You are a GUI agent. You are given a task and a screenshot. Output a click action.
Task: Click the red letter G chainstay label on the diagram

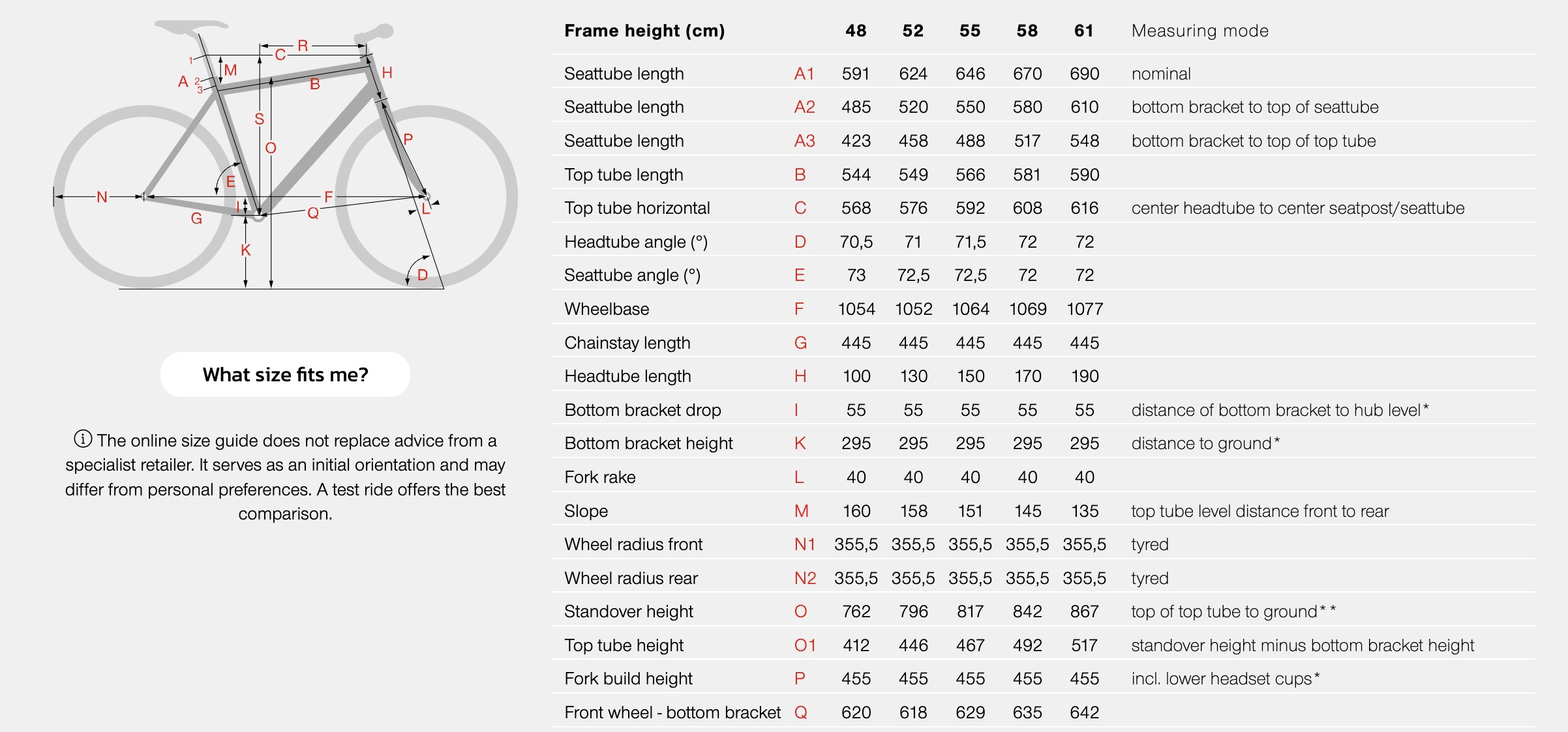pos(196,218)
